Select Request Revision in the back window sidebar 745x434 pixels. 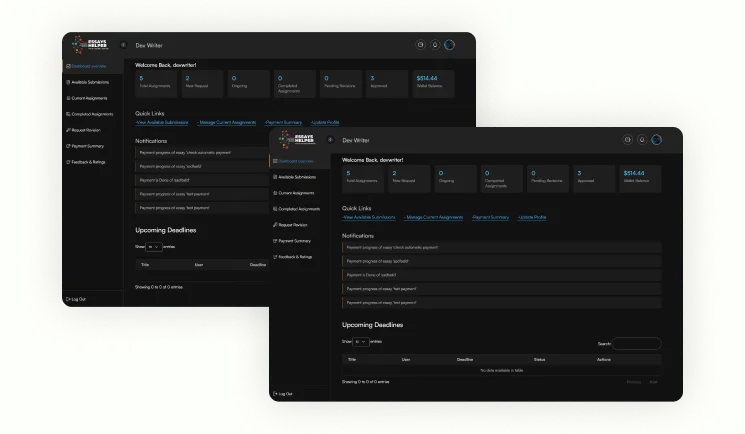tap(84, 130)
